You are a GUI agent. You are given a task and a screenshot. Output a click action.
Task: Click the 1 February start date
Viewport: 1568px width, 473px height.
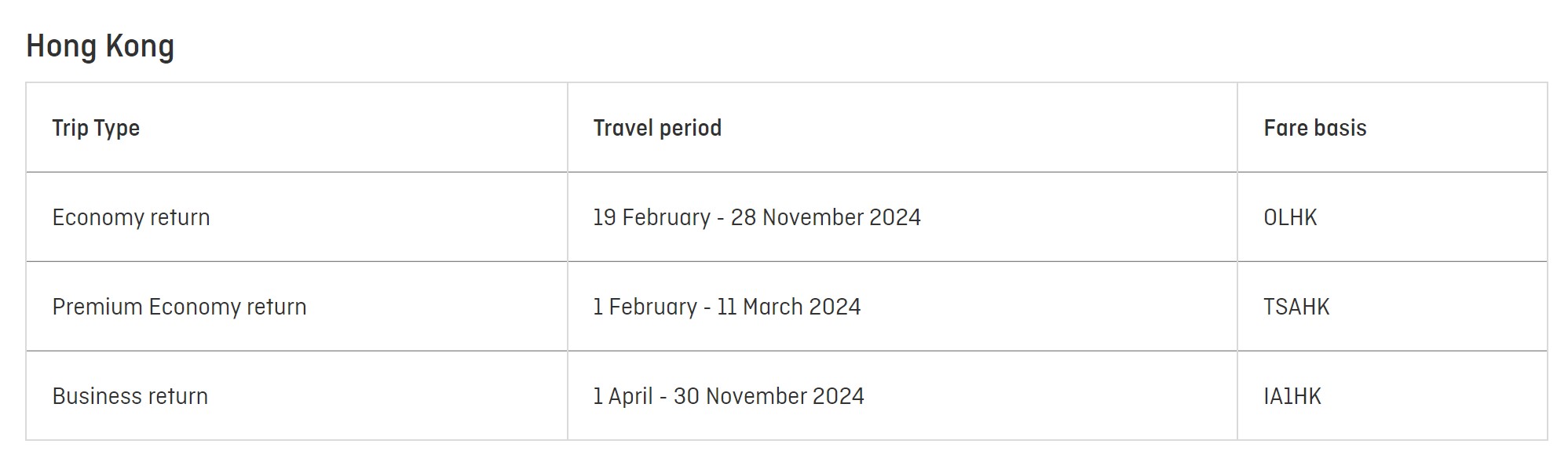(x=645, y=307)
